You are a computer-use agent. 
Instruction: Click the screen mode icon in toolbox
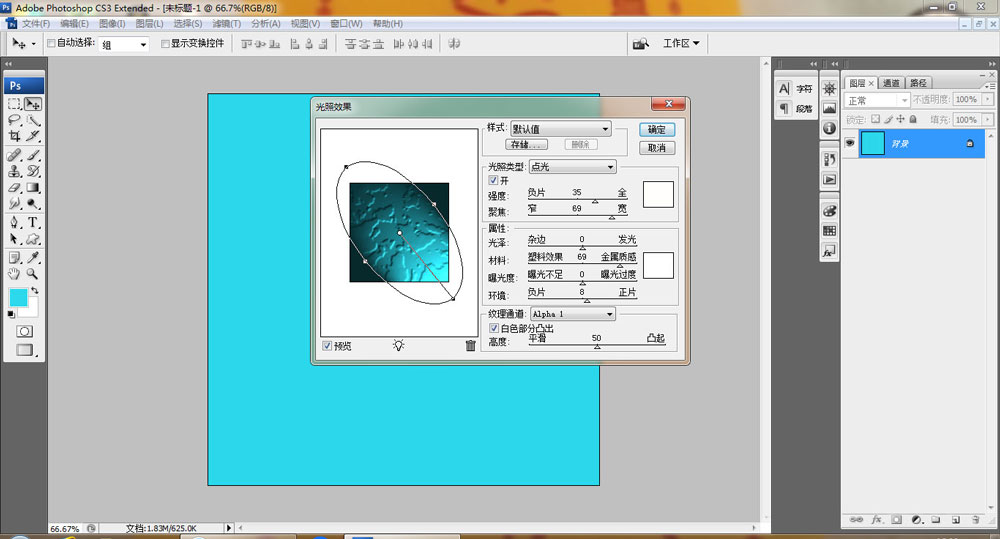25,350
